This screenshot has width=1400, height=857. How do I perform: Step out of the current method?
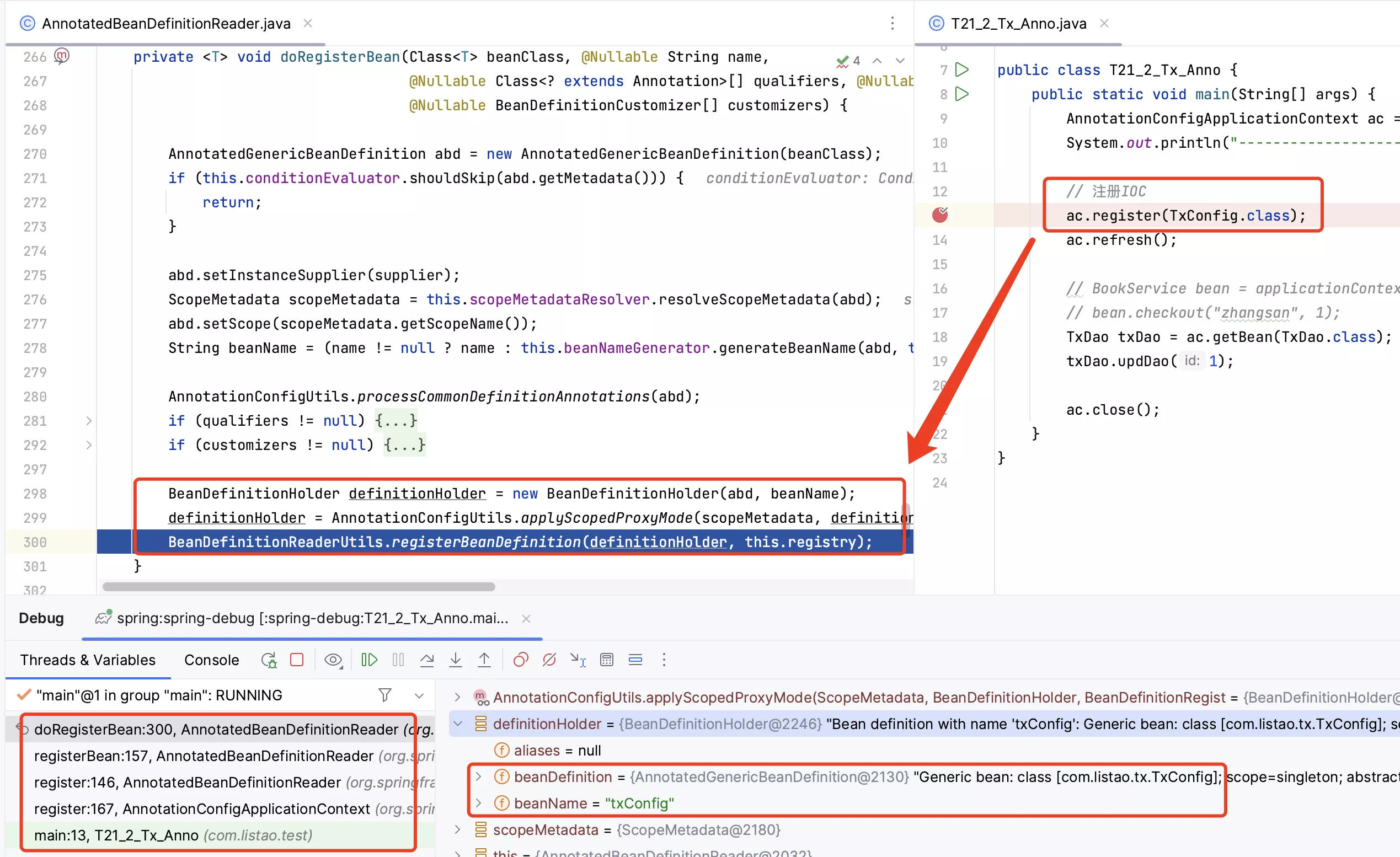[x=484, y=660]
